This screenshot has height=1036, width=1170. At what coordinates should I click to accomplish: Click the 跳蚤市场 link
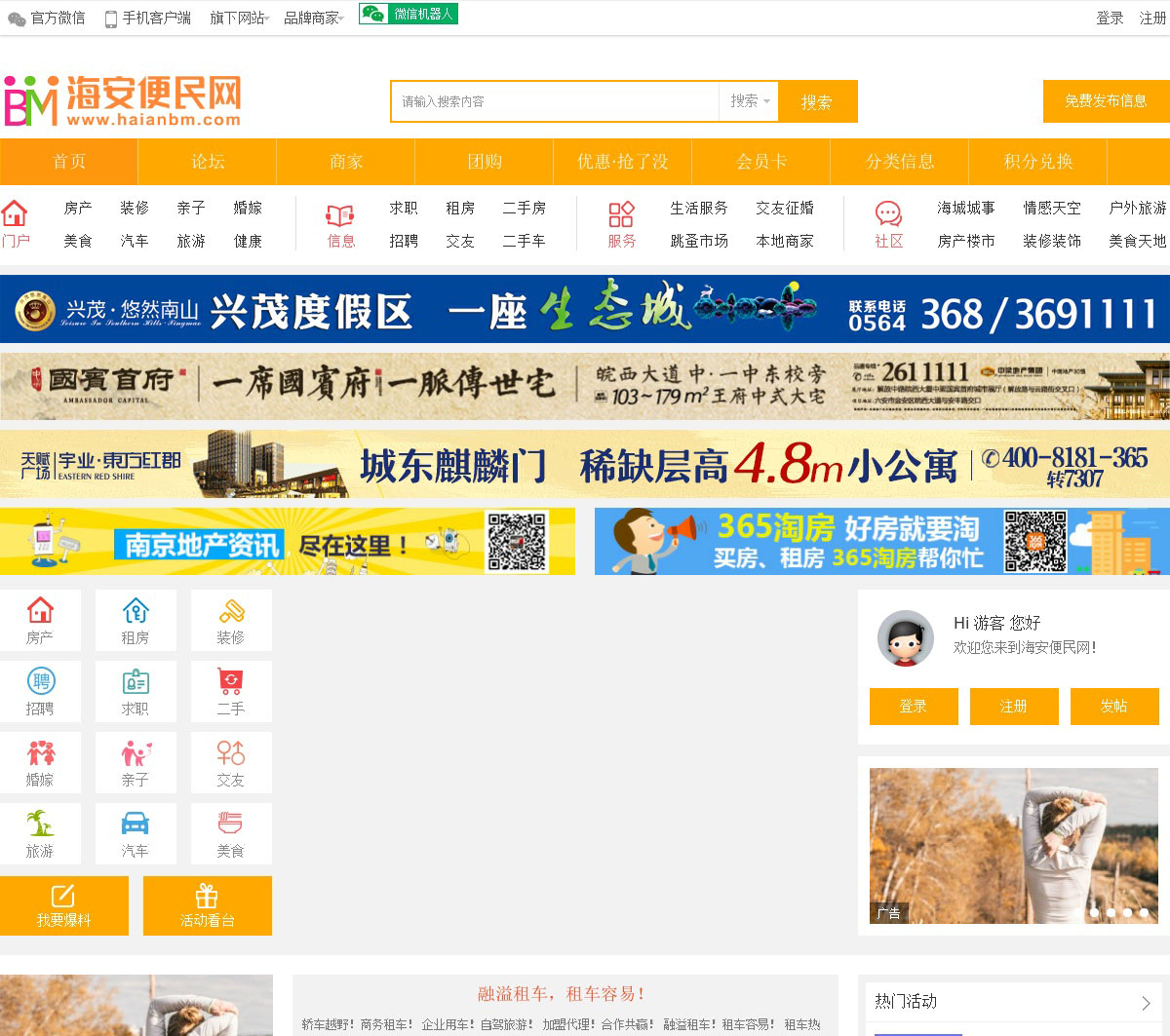pyautogui.click(x=699, y=241)
